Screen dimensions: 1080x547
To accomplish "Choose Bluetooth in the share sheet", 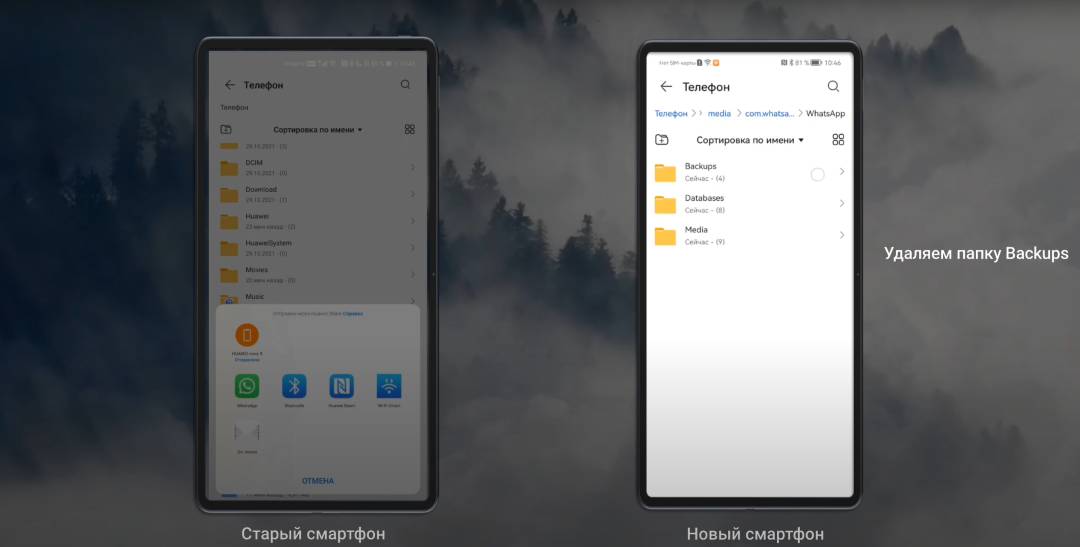I will coord(294,387).
